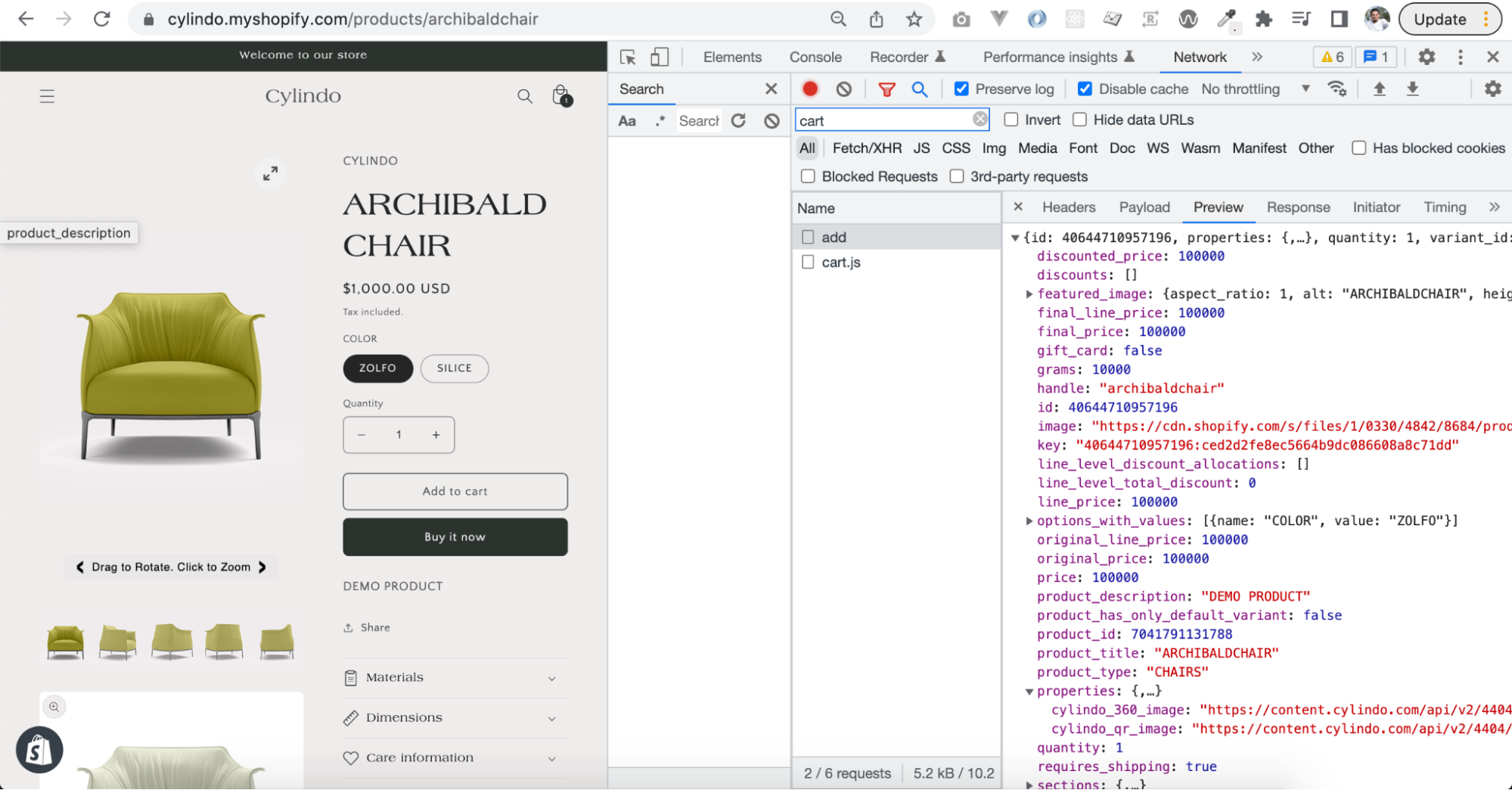Collapse the properties object
The image size is (1512, 790).
[1029, 691]
